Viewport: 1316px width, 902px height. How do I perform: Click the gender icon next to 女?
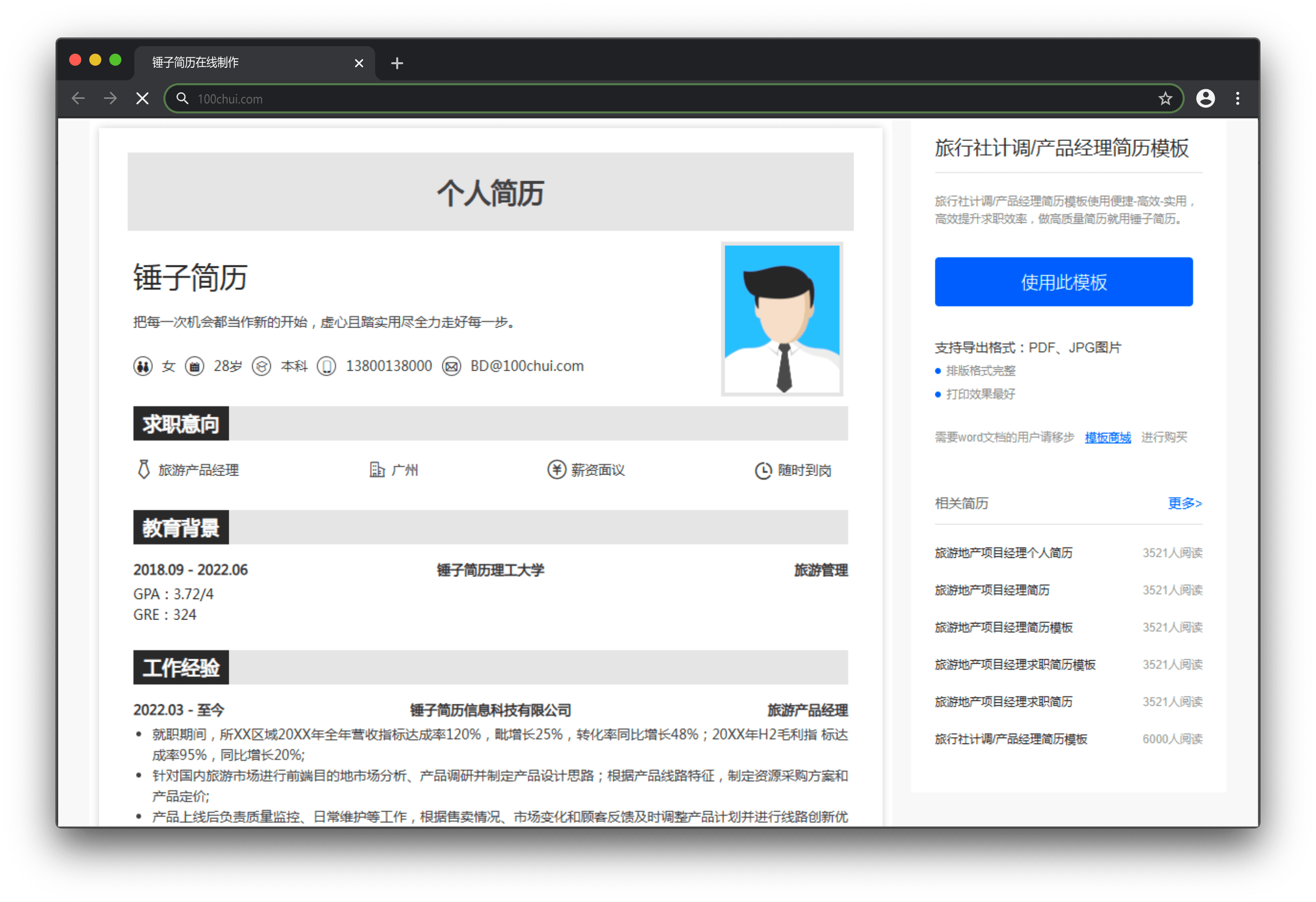pos(143,366)
